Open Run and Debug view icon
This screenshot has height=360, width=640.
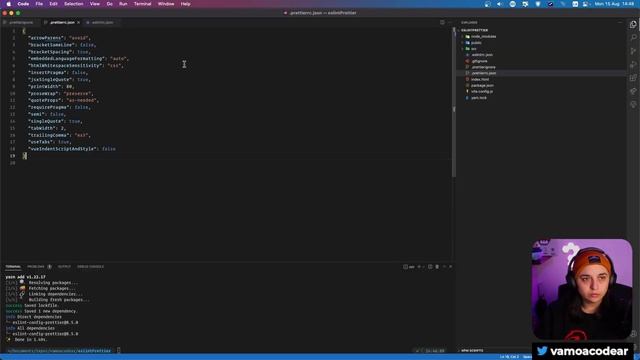633,64
